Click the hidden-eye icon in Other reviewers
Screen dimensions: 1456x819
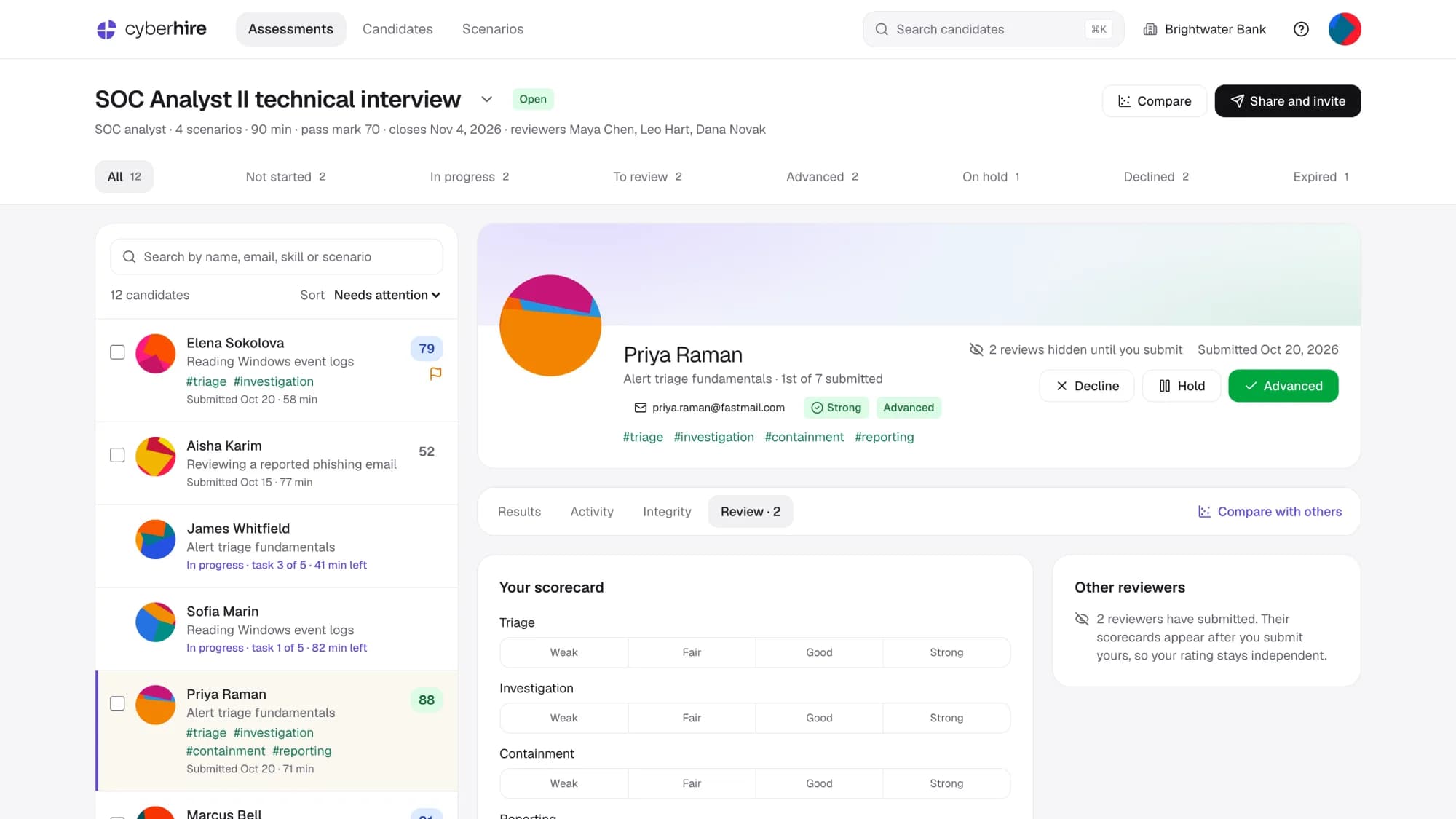[1082, 619]
